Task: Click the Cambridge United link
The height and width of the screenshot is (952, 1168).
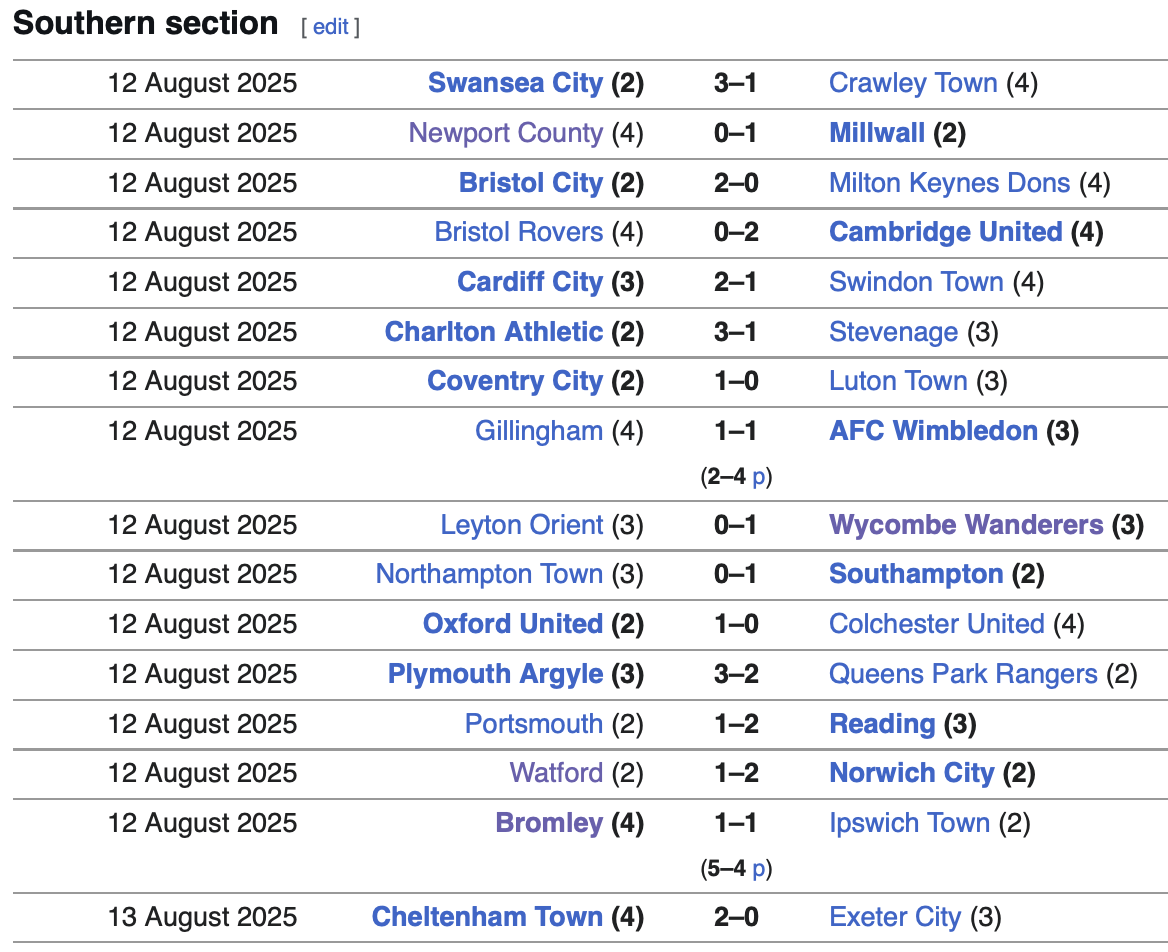Action: coord(945,232)
